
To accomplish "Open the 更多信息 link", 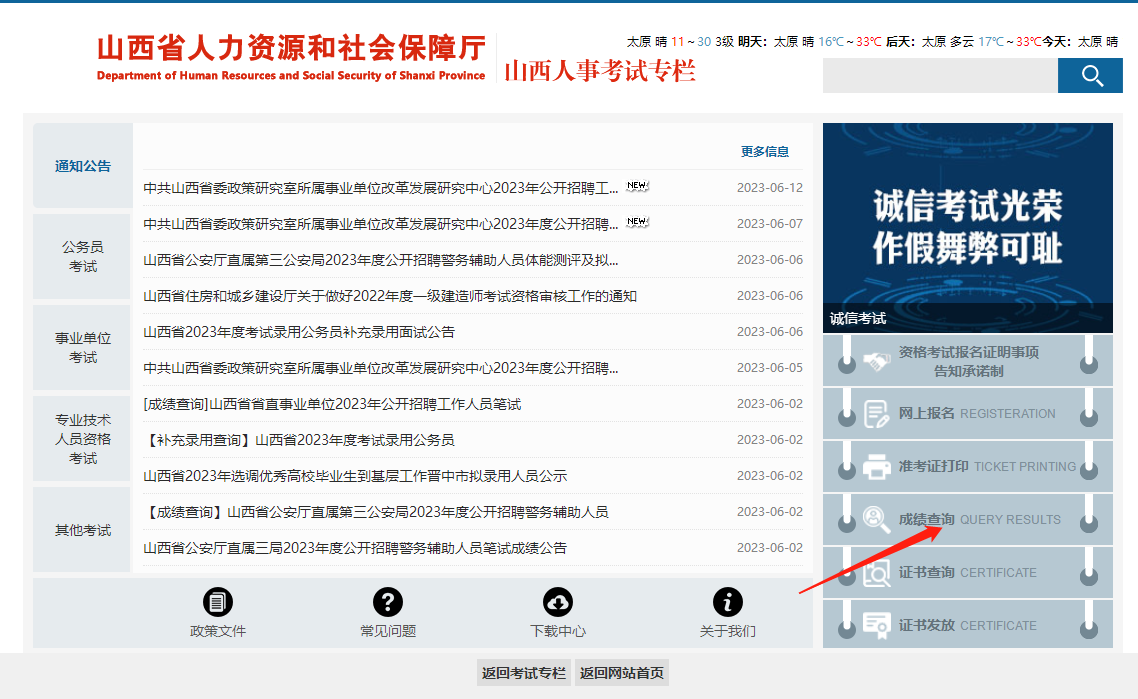I will click(764, 151).
